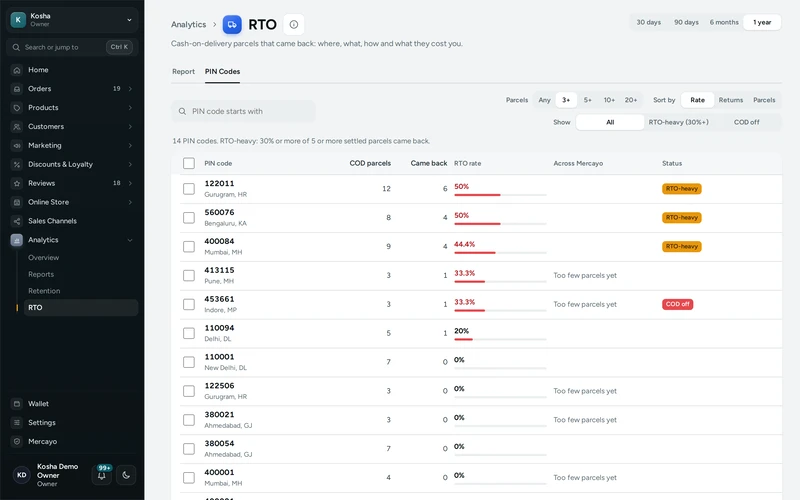The image size is (800, 500).
Task: Open Analytics Reports page
Action: click(x=41, y=274)
